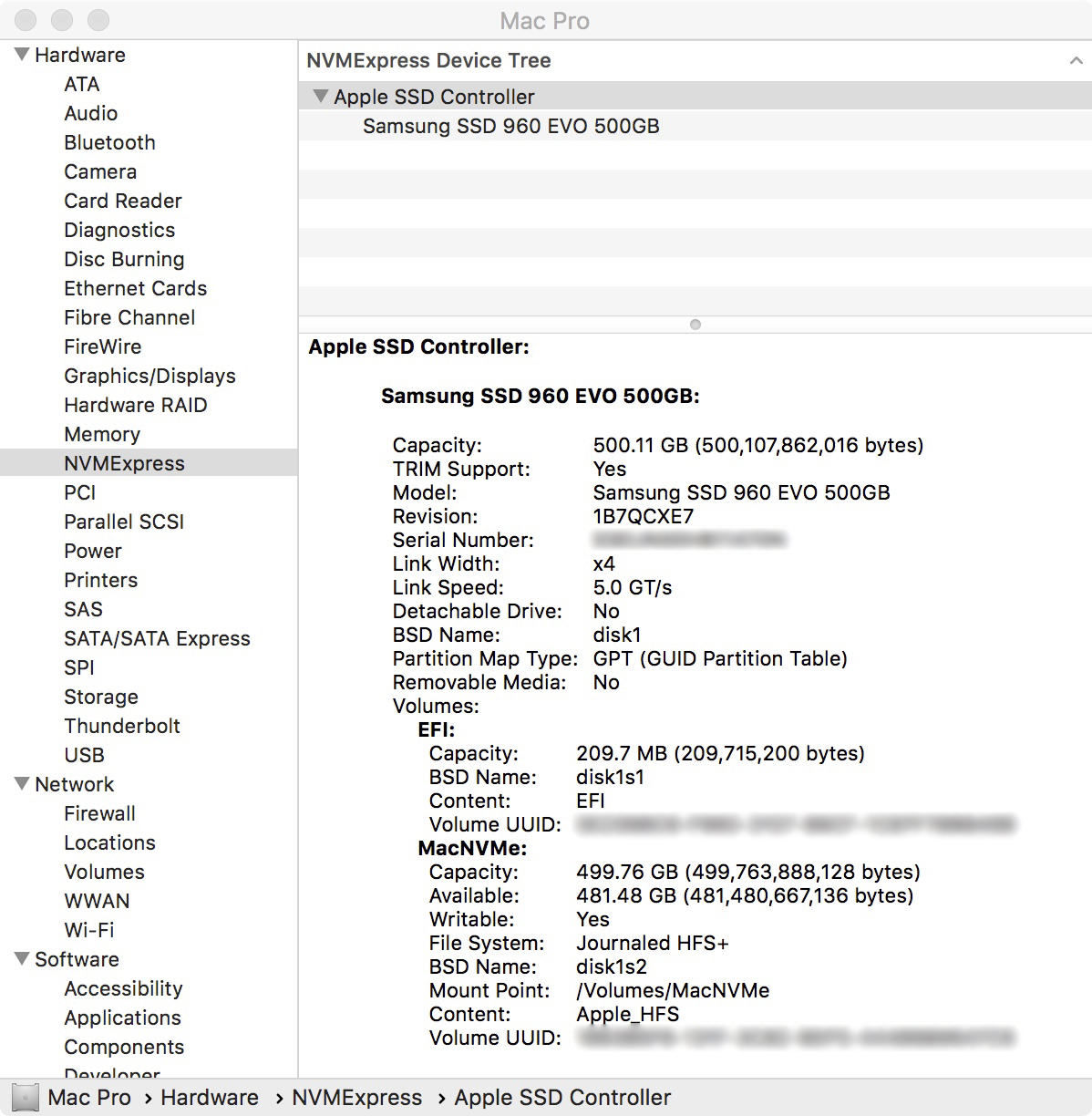Click Mac Pro in the path bar
The width and height of the screenshot is (1092, 1116).
click(89, 1098)
